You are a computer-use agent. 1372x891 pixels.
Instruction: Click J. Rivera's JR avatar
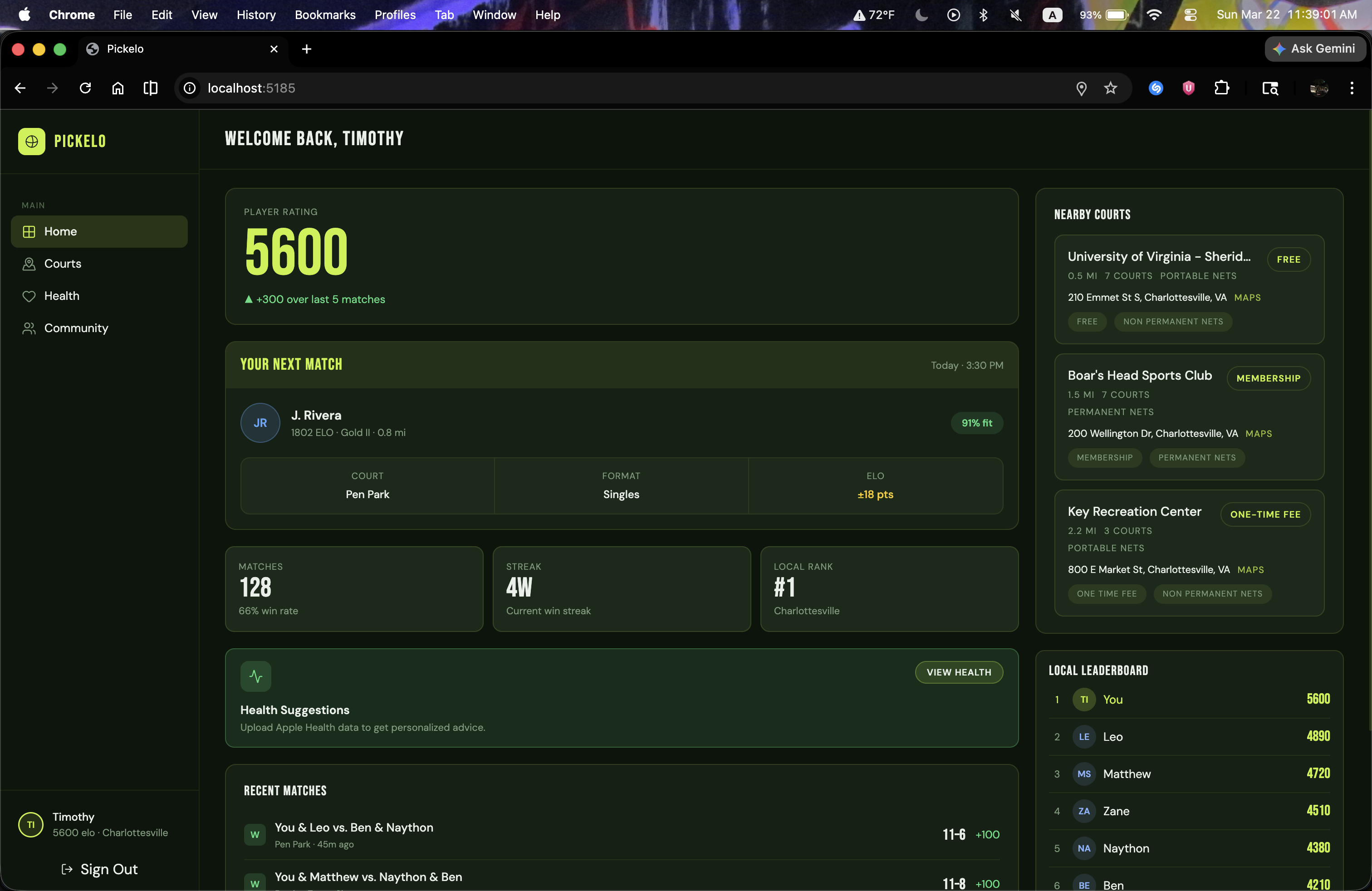pos(260,422)
